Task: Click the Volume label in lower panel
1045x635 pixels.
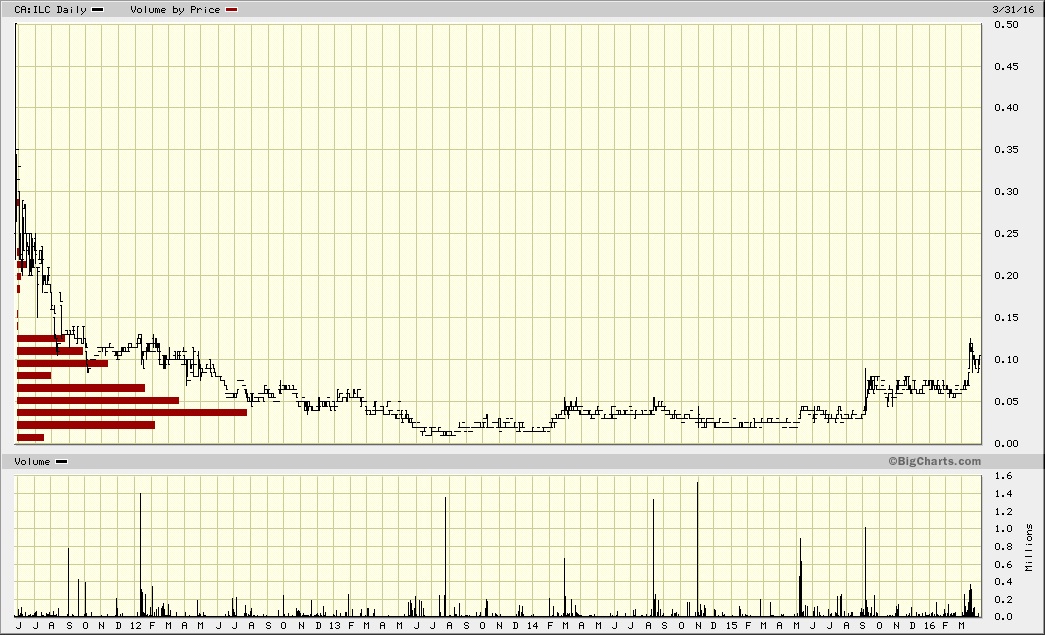Action: point(32,461)
